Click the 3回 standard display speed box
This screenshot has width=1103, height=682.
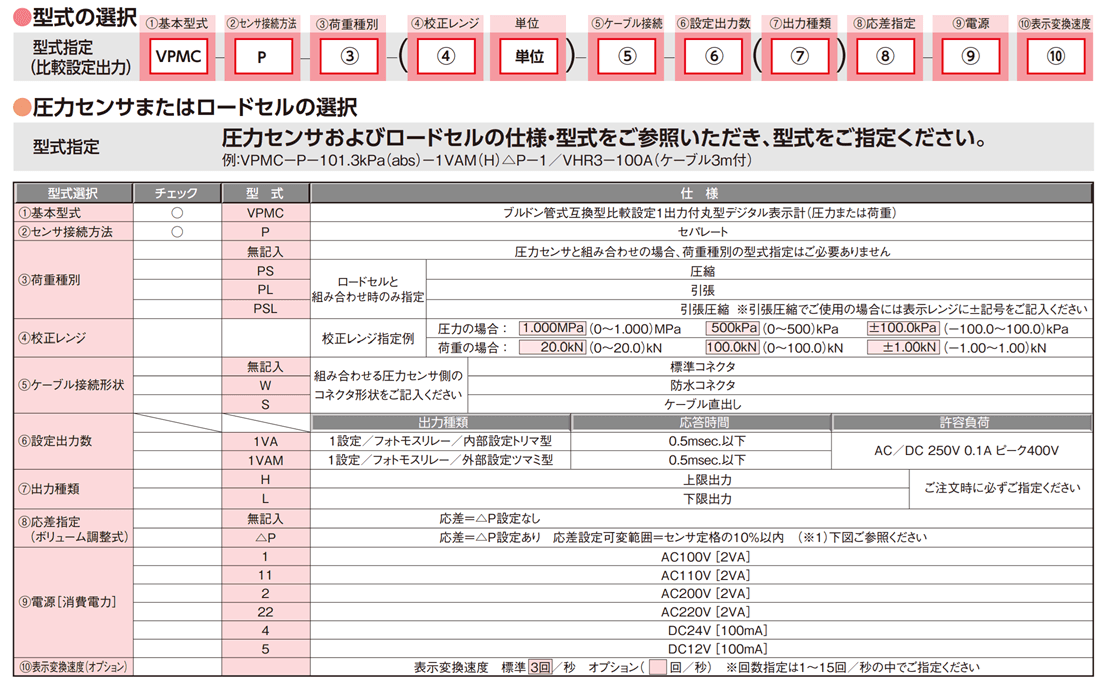tap(540, 667)
